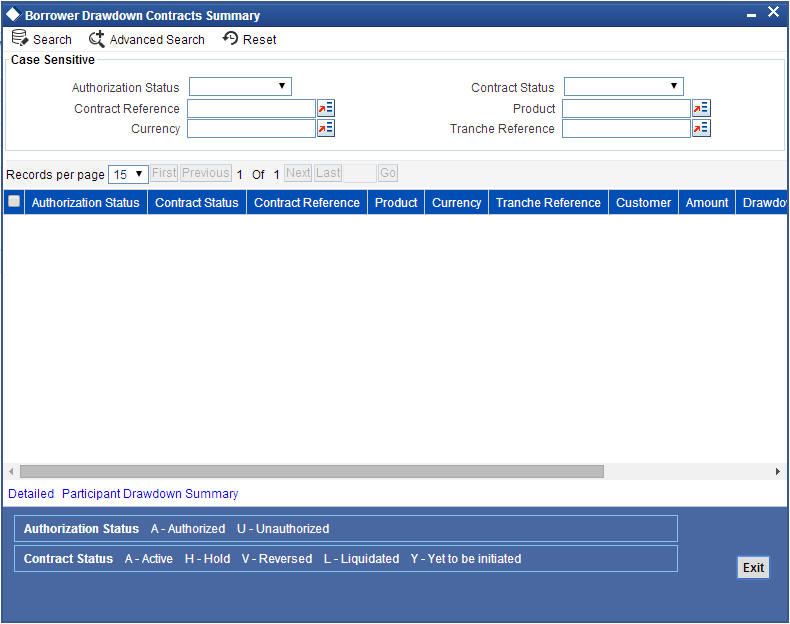
Task: Click the Next page button
Action: point(298,173)
